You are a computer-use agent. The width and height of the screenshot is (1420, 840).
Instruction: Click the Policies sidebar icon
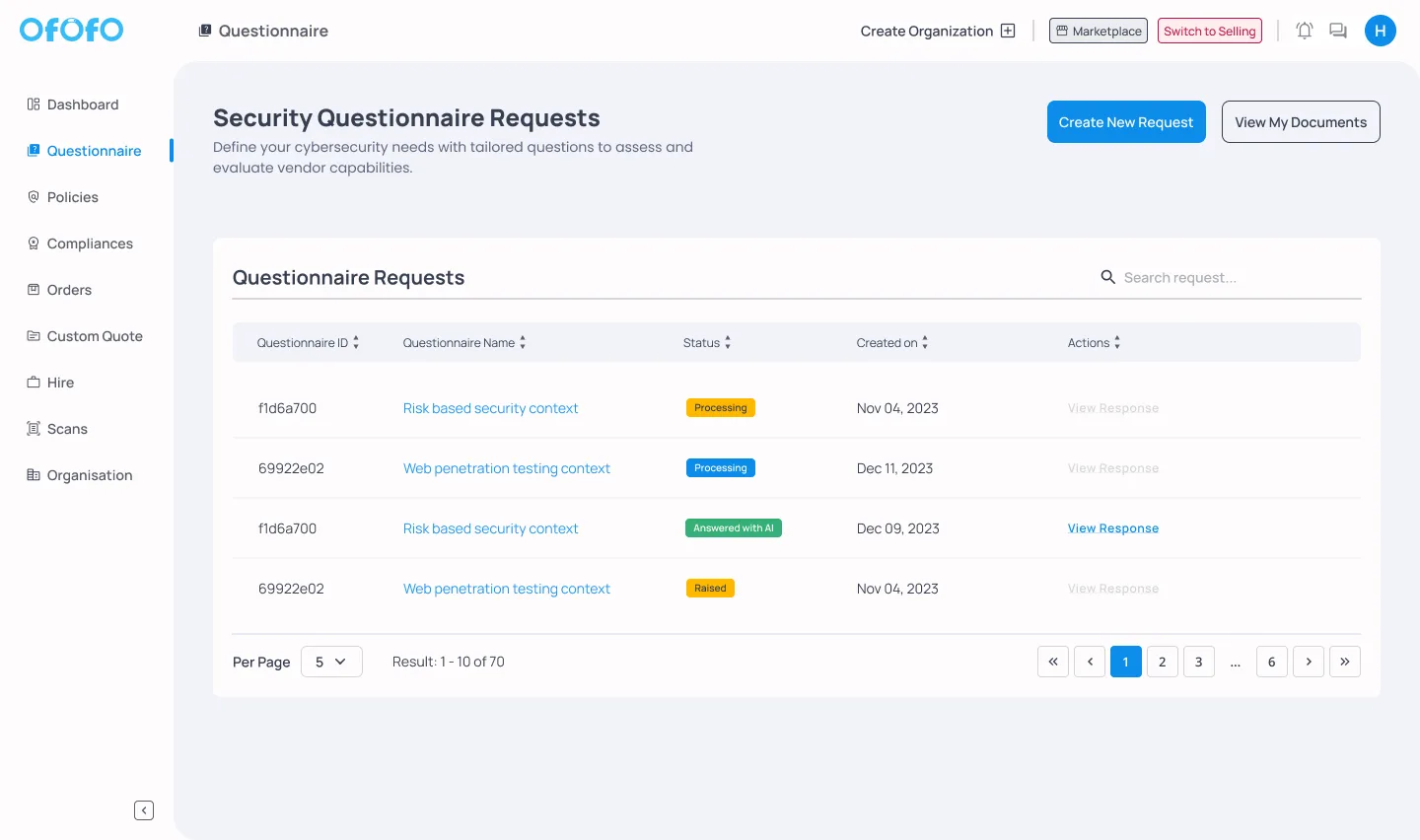click(x=34, y=197)
